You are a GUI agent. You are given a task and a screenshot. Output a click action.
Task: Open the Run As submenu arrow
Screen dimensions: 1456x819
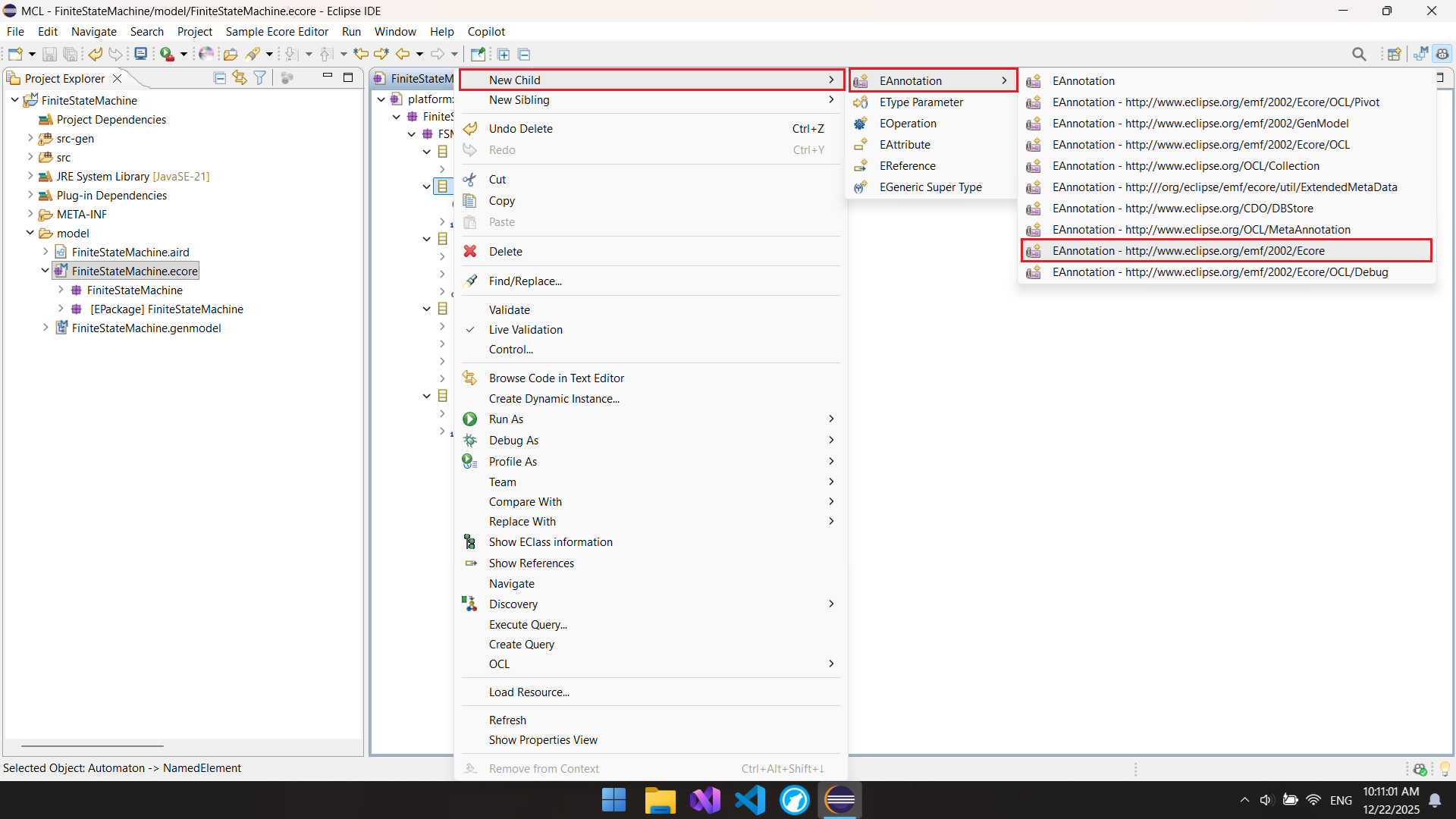(x=831, y=419)
